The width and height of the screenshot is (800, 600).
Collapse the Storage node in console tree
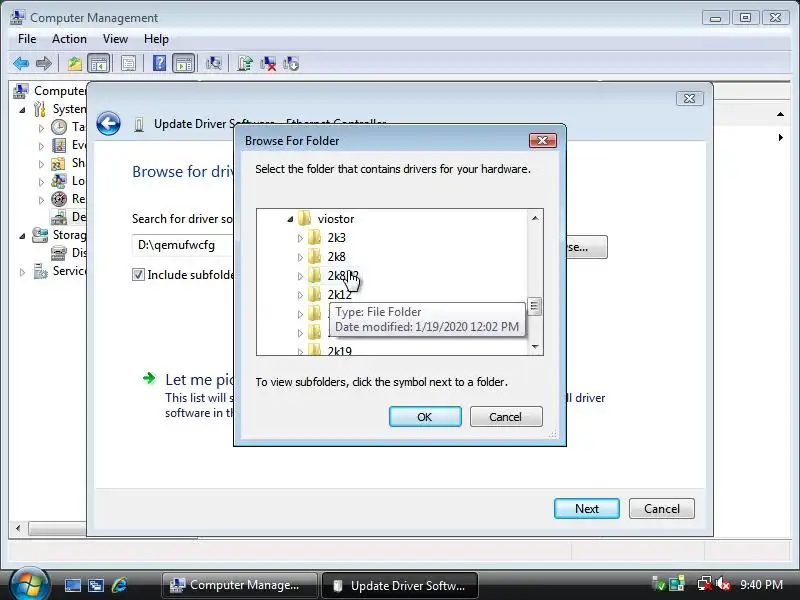[22, 236]
